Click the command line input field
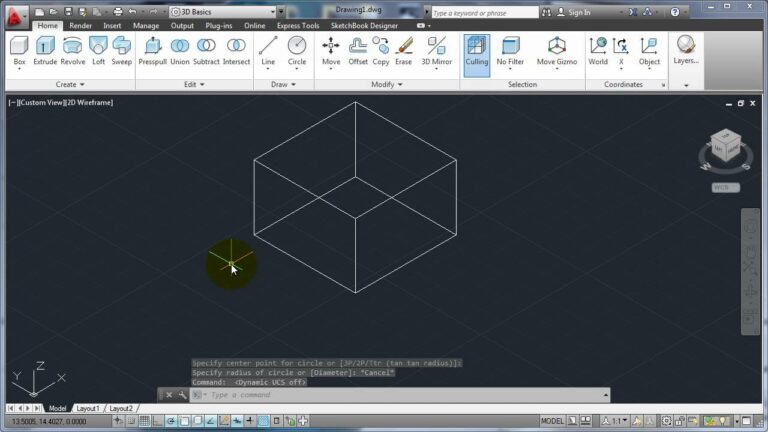Screen dimensions: 768x432 (380, 395)
